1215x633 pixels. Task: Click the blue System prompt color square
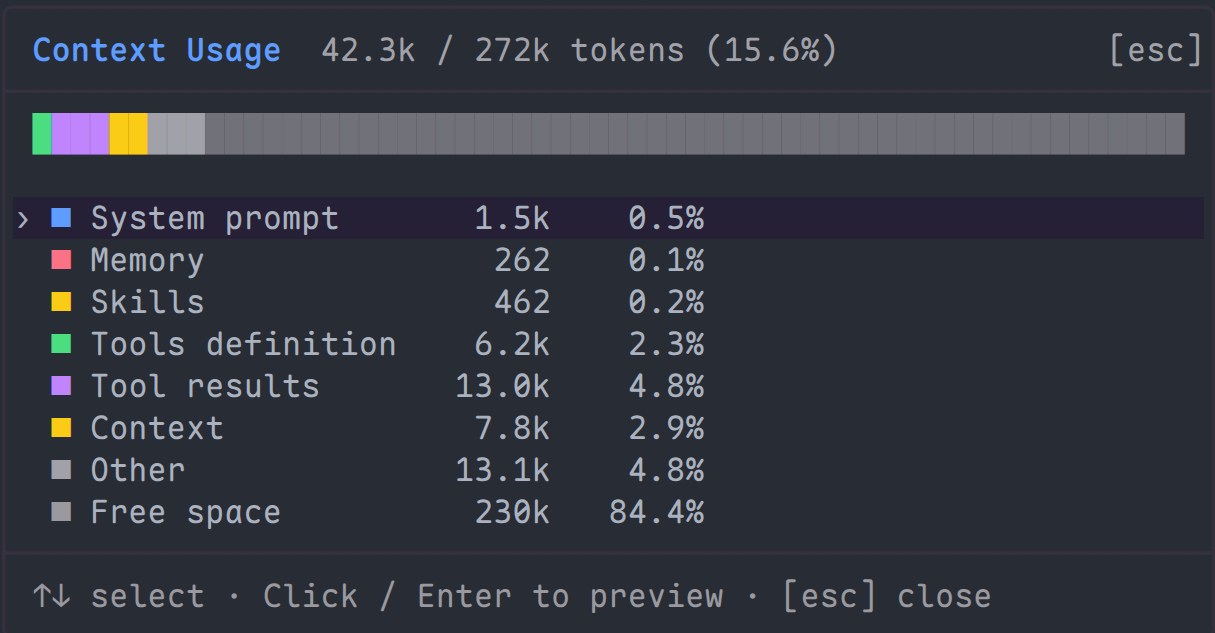pos(61,218)
